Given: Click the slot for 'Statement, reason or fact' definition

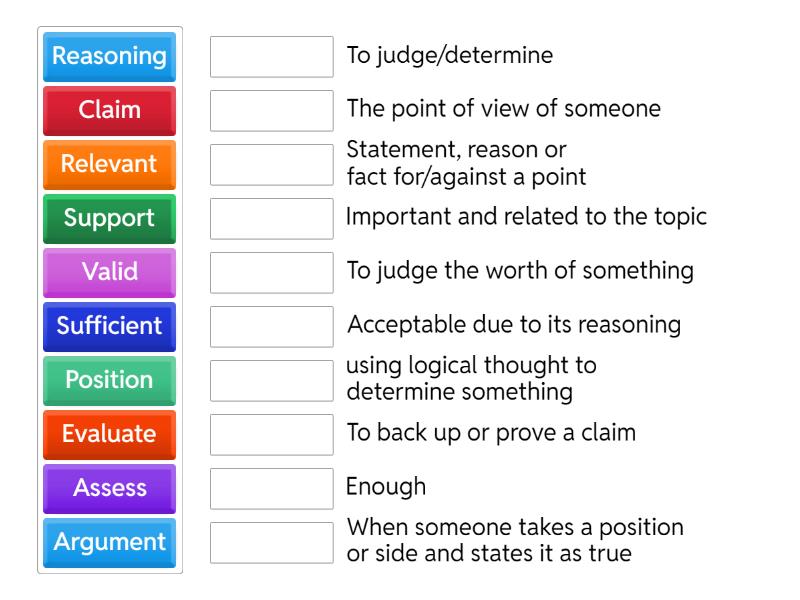Looking at the screenshot, I should pyautogui.click(x=271, y=165).
